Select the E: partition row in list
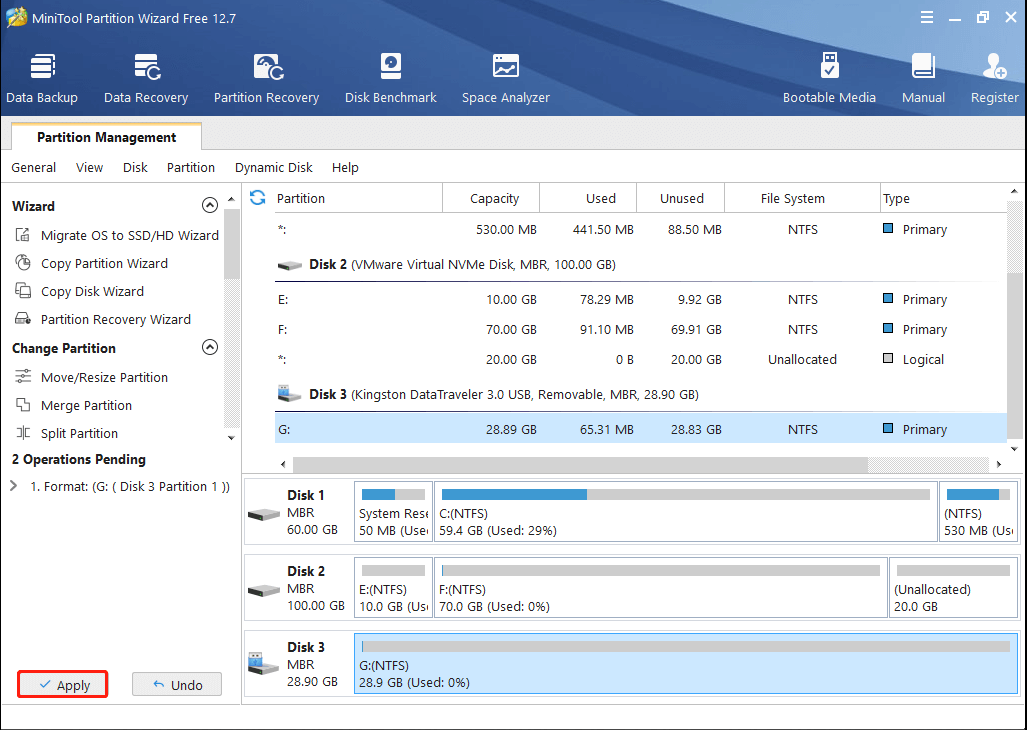 (x=641, y=299)
